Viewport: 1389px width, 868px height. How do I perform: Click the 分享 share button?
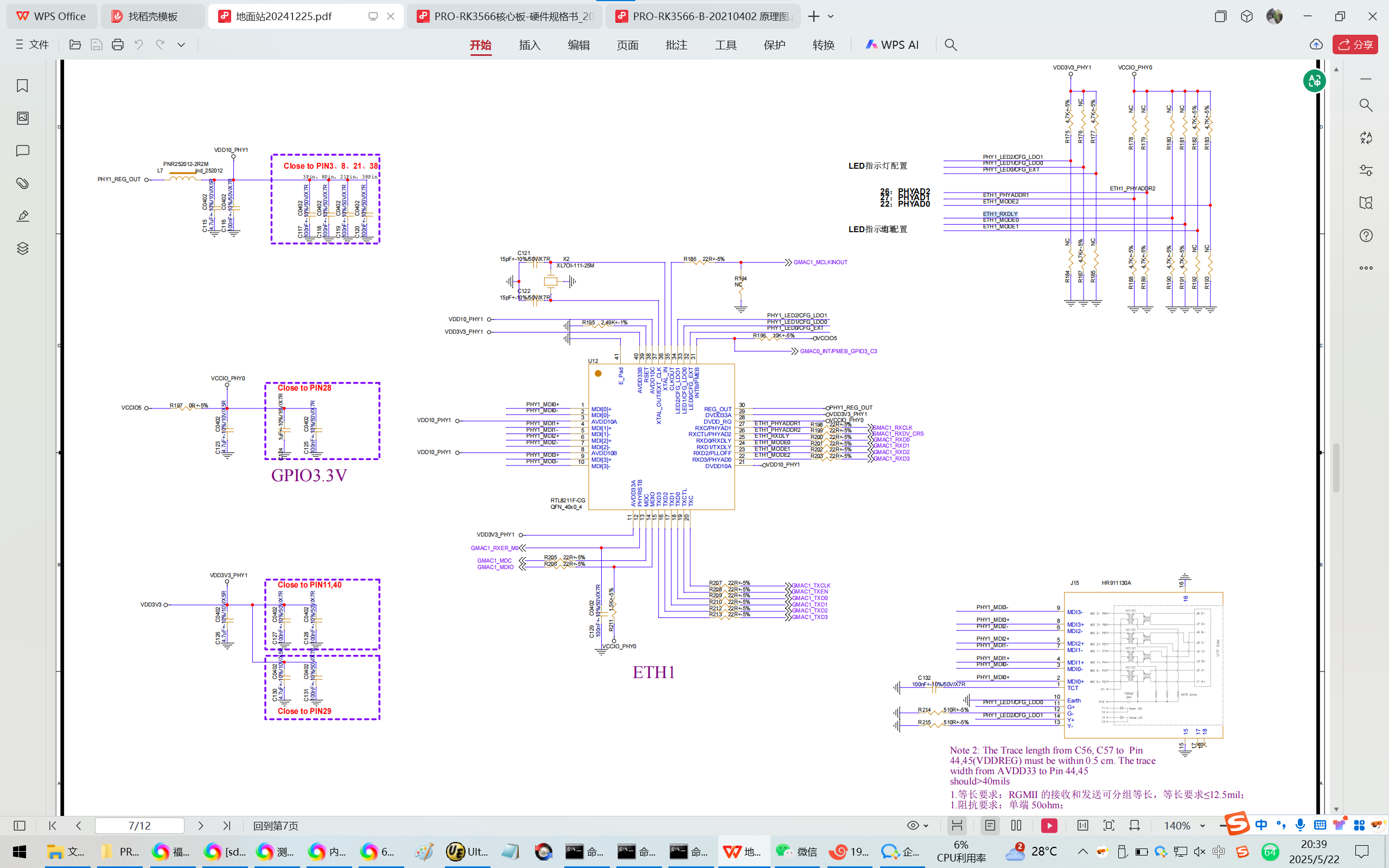pos(1355,45)
